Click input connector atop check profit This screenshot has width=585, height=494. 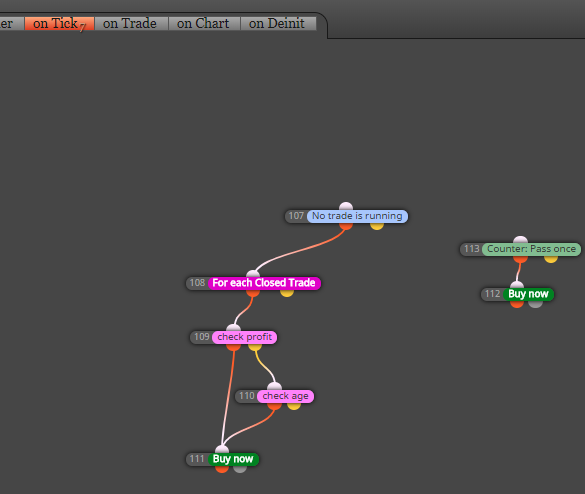(234, 328)
